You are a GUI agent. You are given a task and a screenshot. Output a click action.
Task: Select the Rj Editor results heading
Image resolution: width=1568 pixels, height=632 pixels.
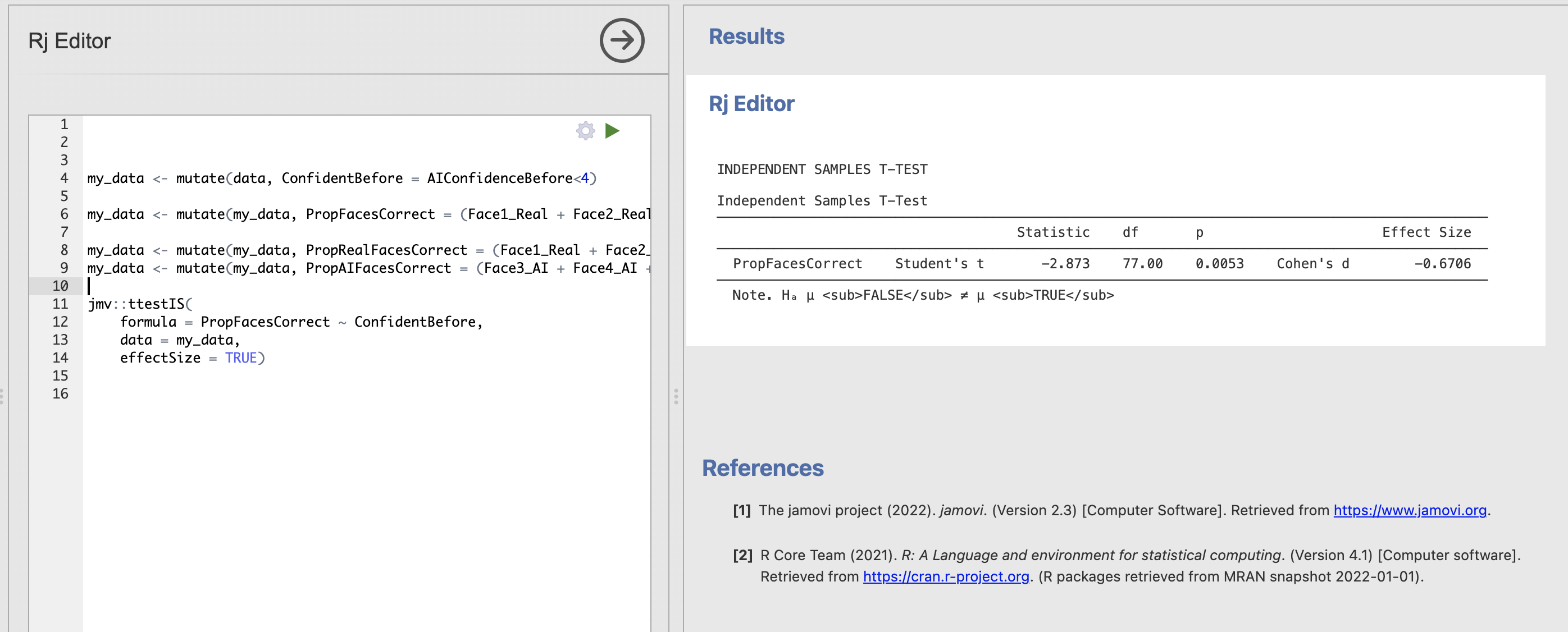[x=751, y=103]
